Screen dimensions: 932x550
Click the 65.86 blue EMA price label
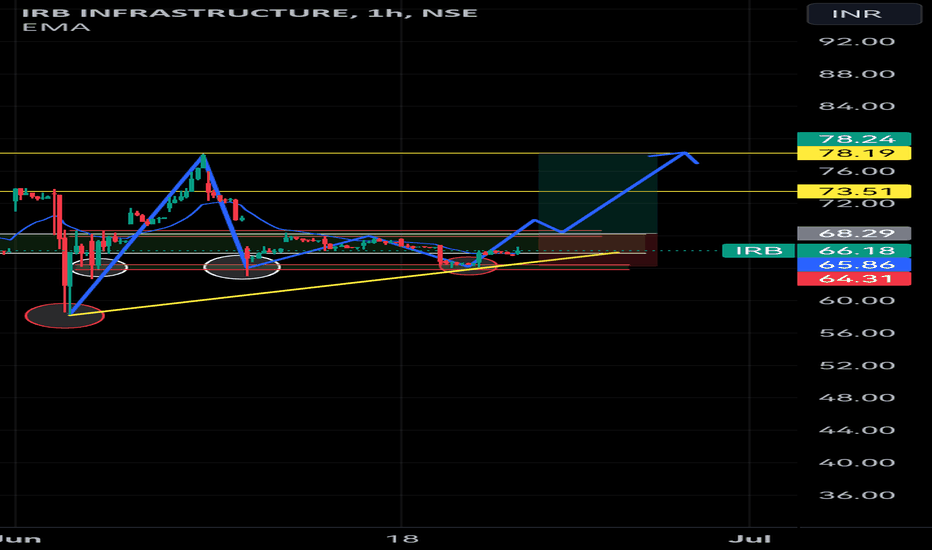tap(854, 265)
